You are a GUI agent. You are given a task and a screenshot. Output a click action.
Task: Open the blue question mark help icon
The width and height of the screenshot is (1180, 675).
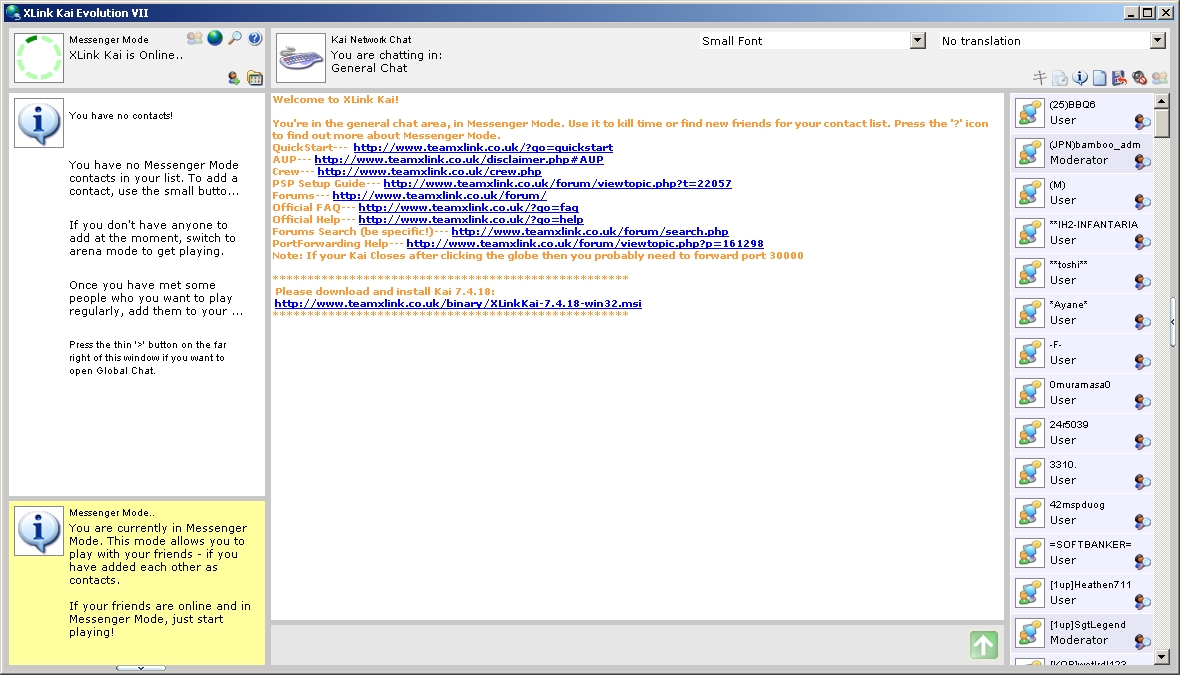(255, 38)
